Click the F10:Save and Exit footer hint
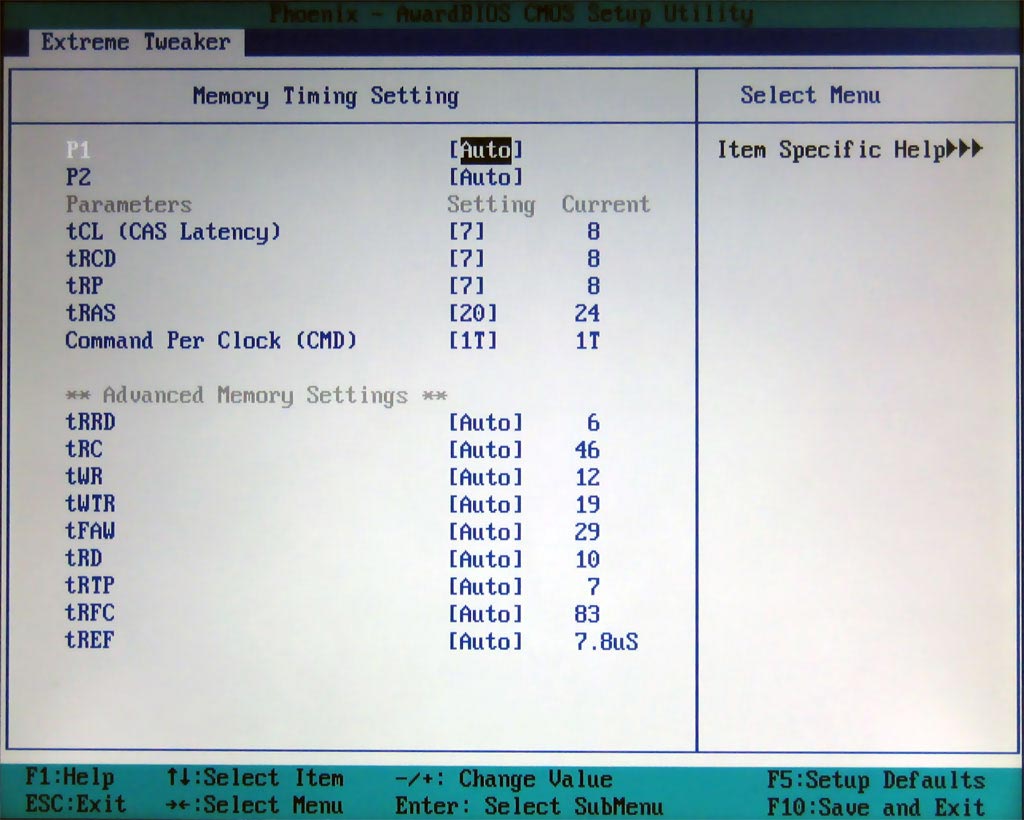Screen dimensions: 1024x820 pos(876,807)
